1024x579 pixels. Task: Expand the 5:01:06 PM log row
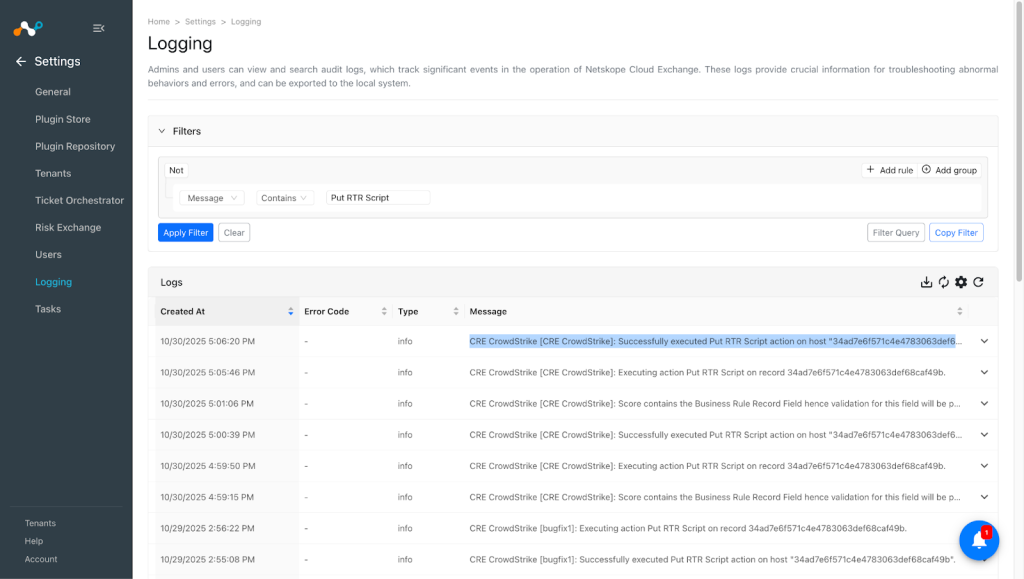pos(984,403)
